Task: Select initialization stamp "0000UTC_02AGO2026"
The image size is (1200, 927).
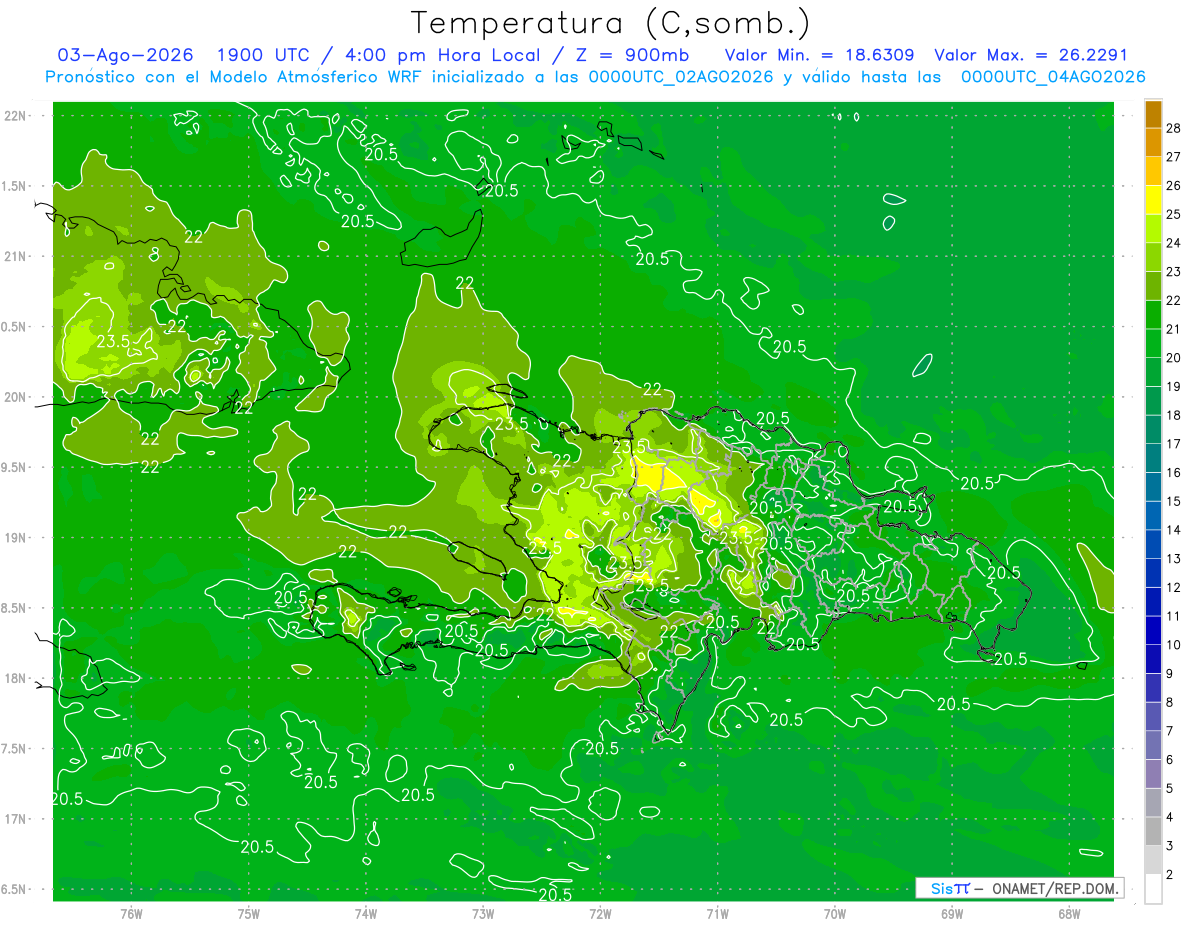Action: [682, 77]
